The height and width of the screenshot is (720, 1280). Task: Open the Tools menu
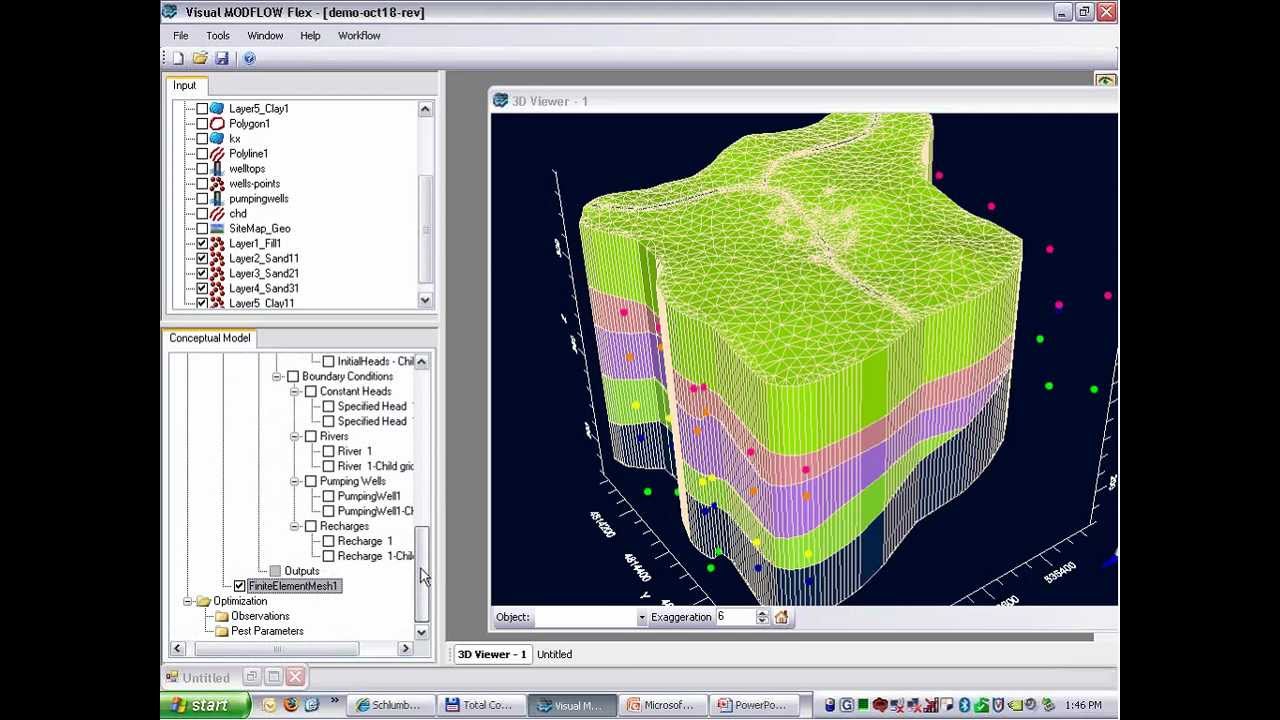pyautogui.click(x=218, y=36)
